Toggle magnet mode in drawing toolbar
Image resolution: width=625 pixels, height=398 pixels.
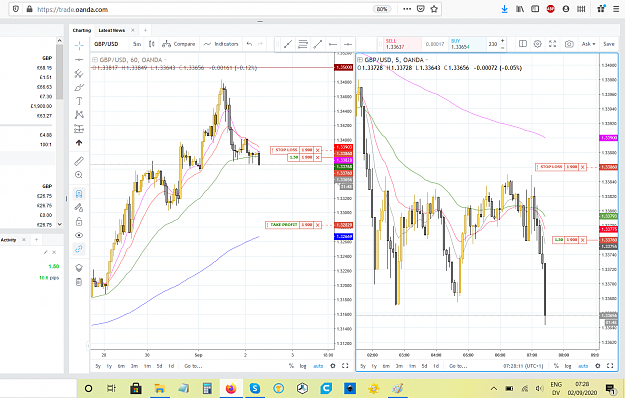tap(79, 194)
